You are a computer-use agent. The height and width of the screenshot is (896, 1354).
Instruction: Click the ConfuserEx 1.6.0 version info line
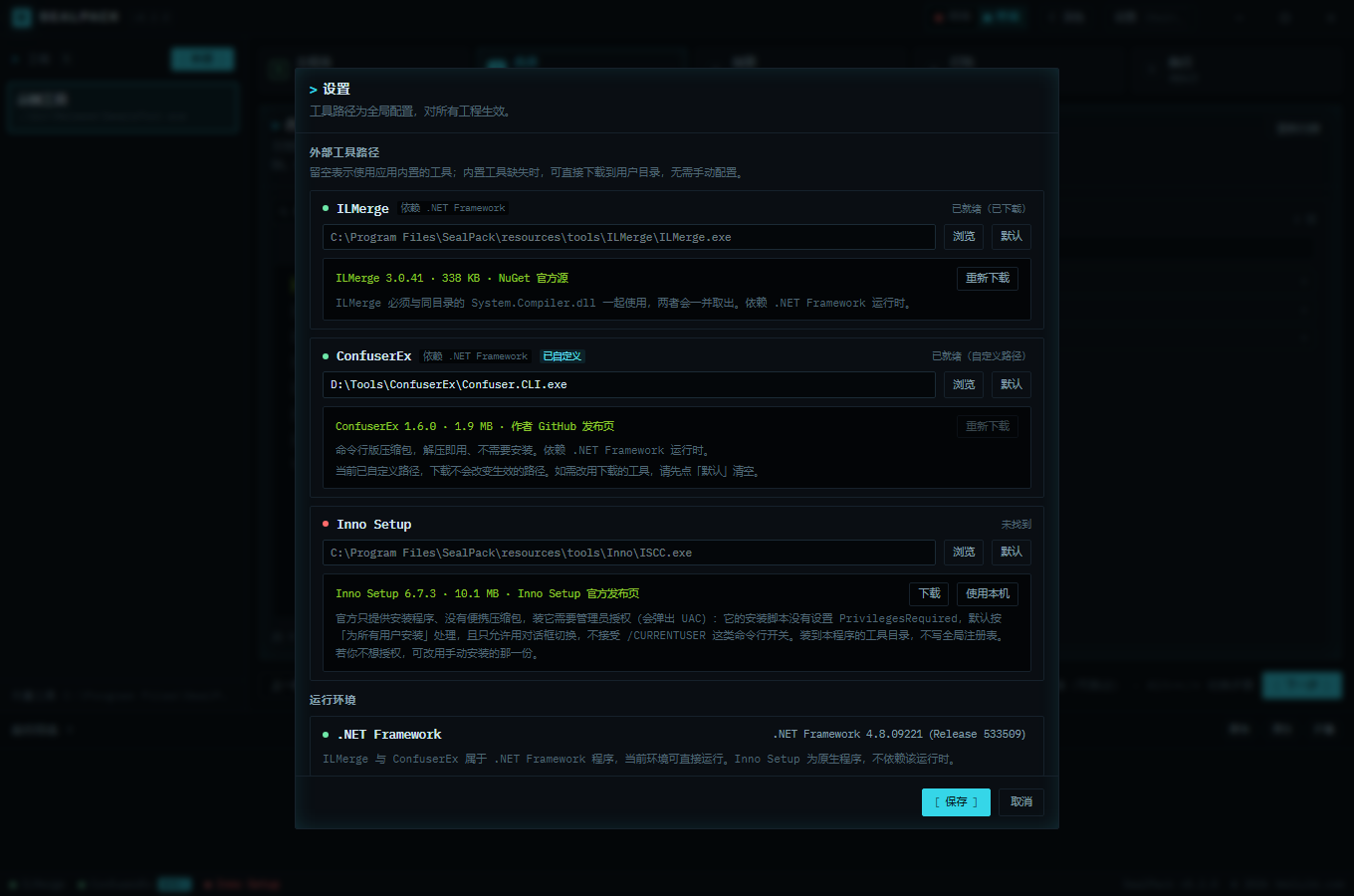[x=475, y=426]
